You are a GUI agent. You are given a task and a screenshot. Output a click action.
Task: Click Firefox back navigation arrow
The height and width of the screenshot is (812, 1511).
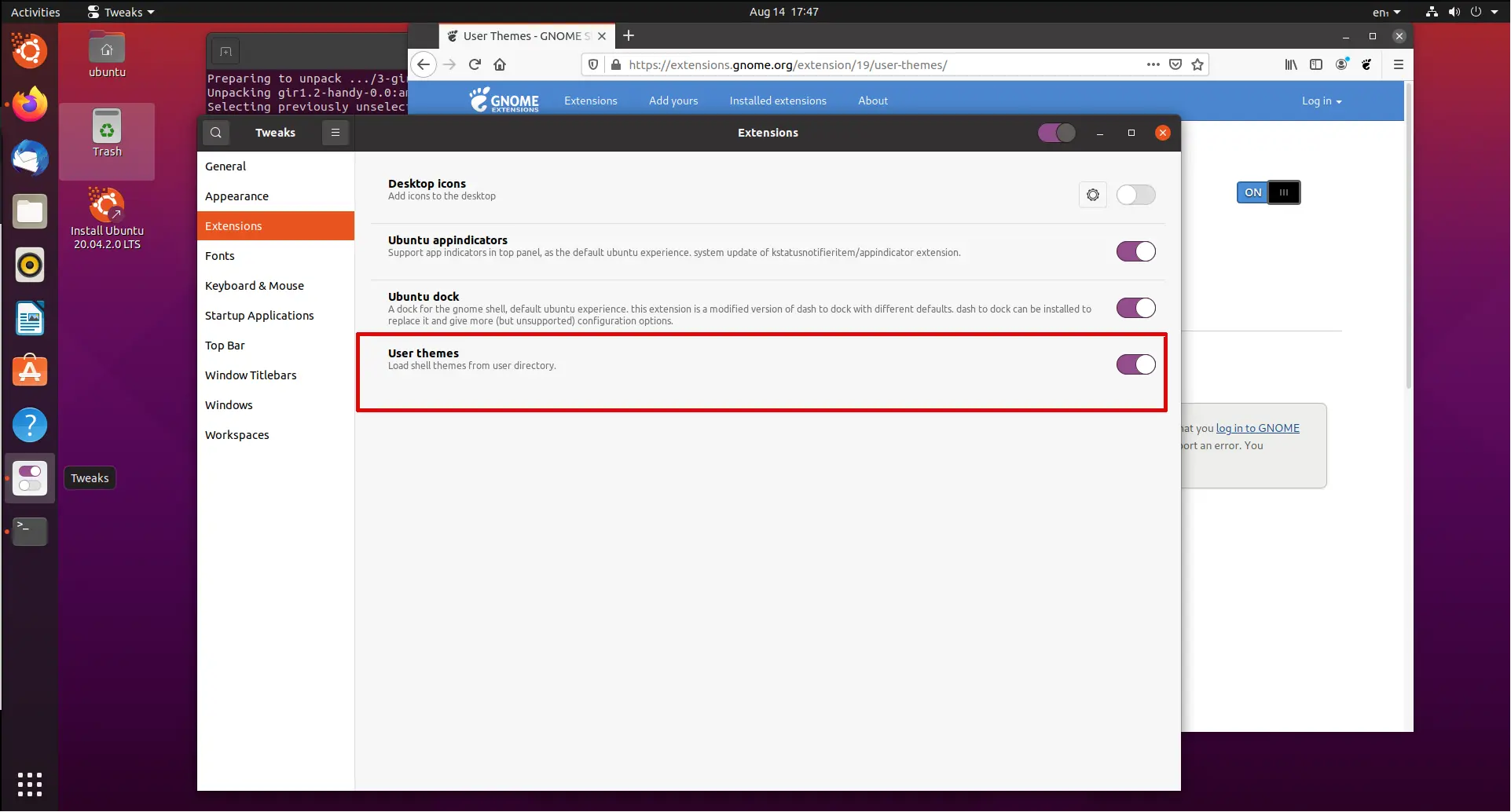pos(424,64)
